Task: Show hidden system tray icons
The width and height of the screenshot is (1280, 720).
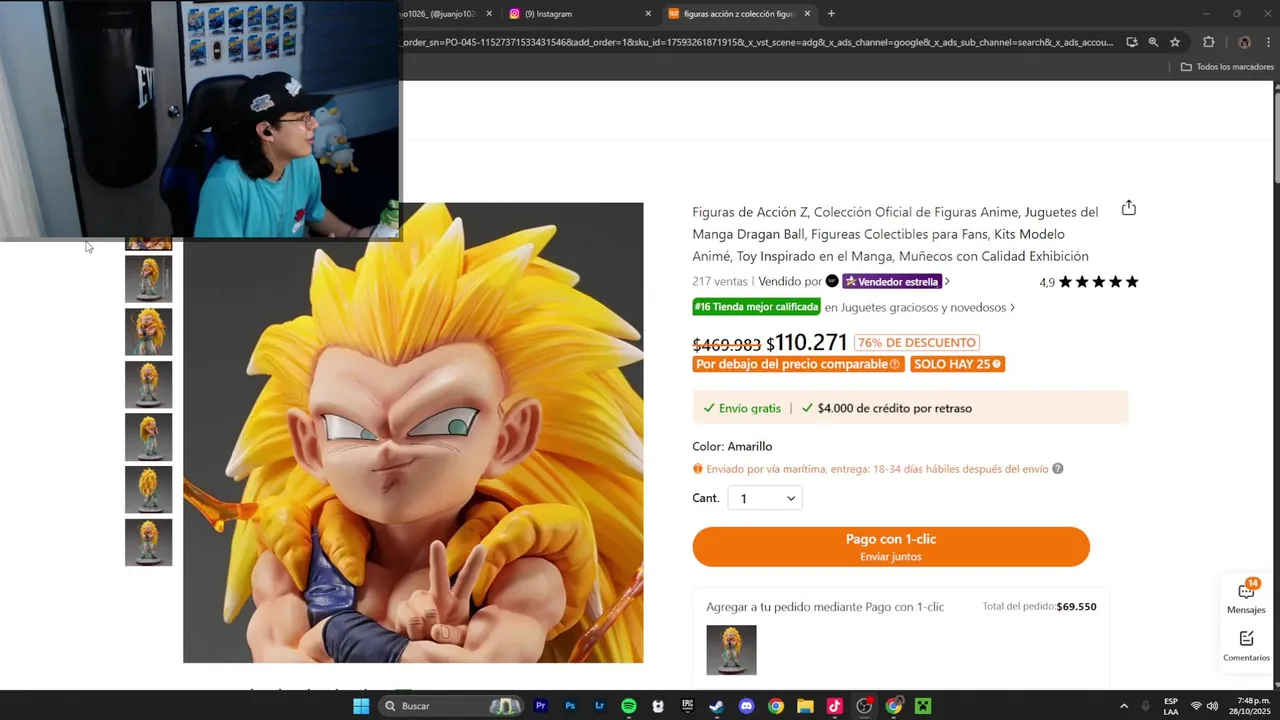Action: point(1123,706)
